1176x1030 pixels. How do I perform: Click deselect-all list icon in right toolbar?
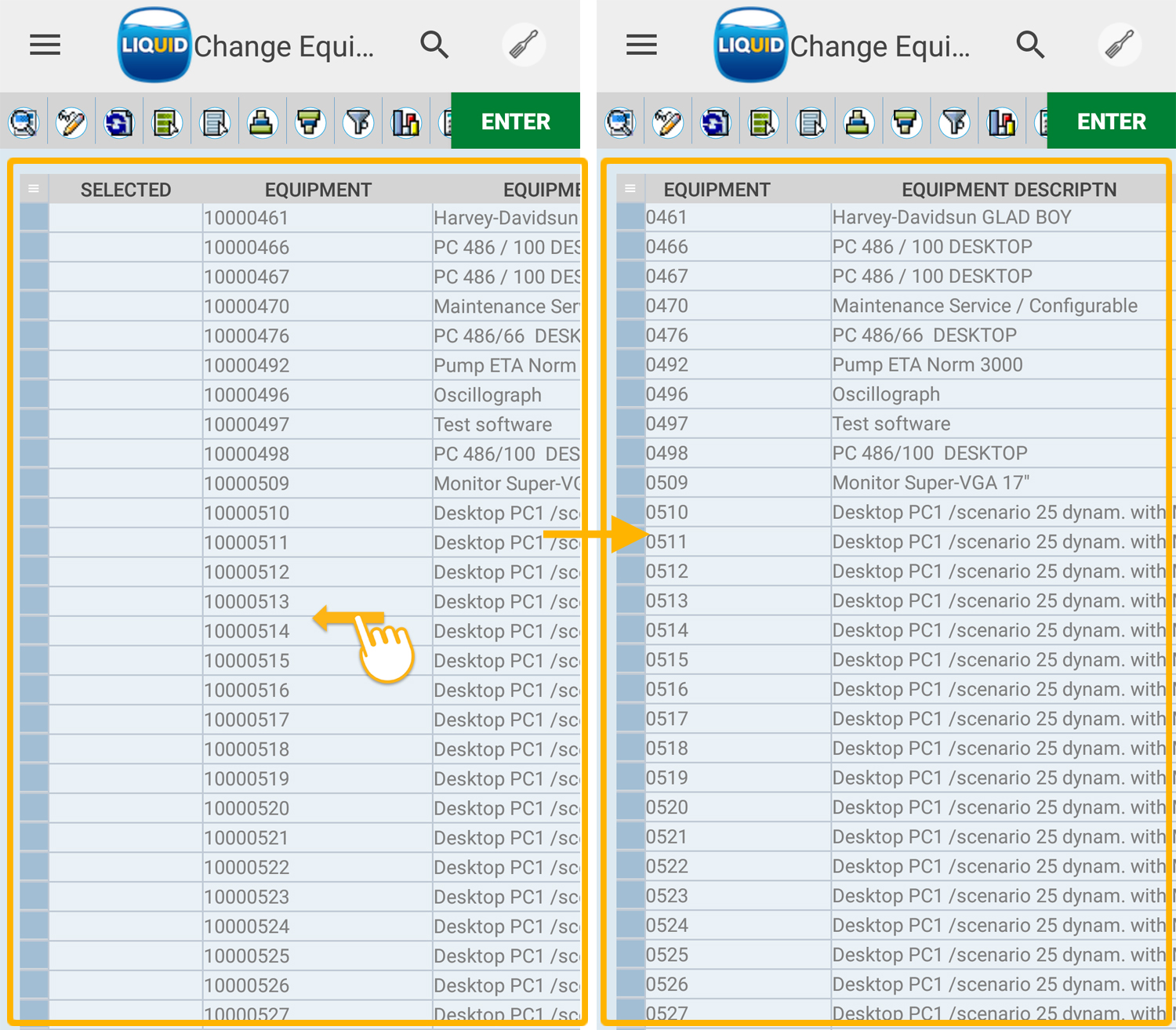(811, 123)
